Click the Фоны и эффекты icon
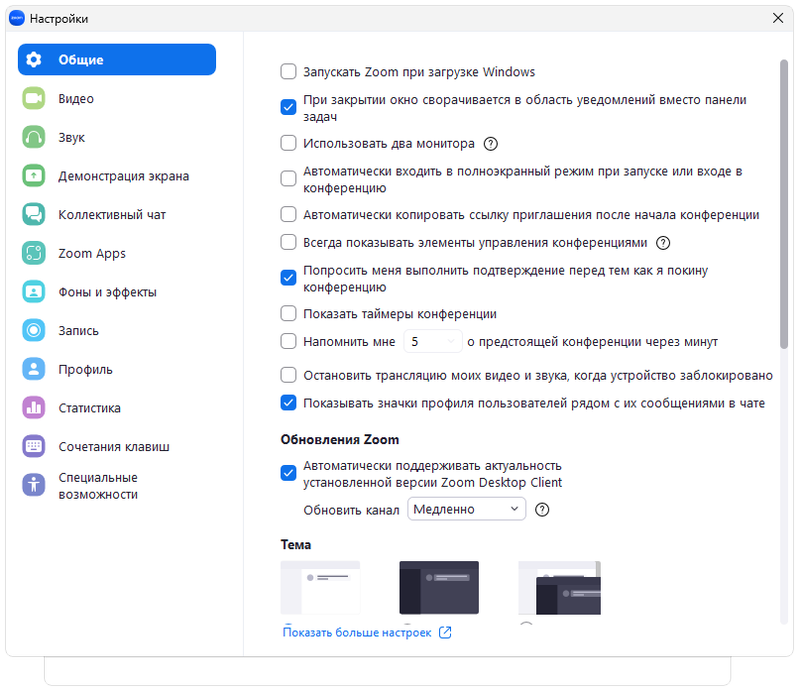 point(34,292)
